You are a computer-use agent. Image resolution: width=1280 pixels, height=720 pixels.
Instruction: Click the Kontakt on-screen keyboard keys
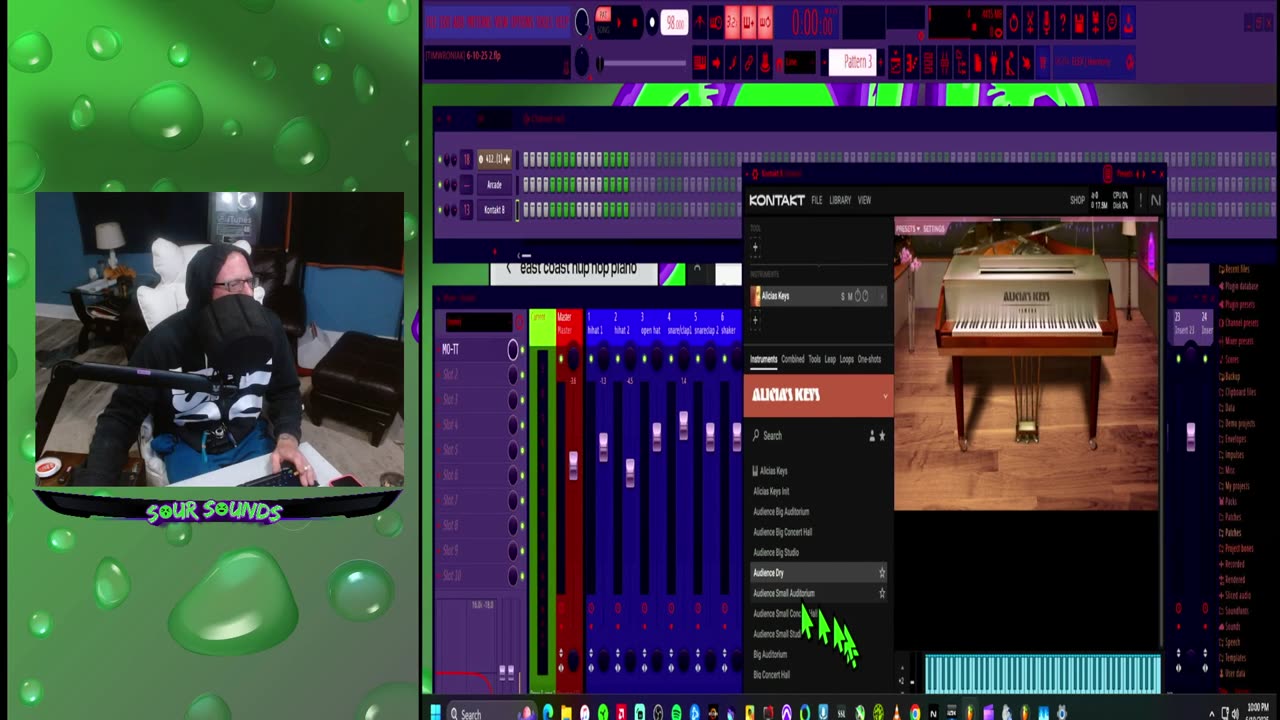1042,674
